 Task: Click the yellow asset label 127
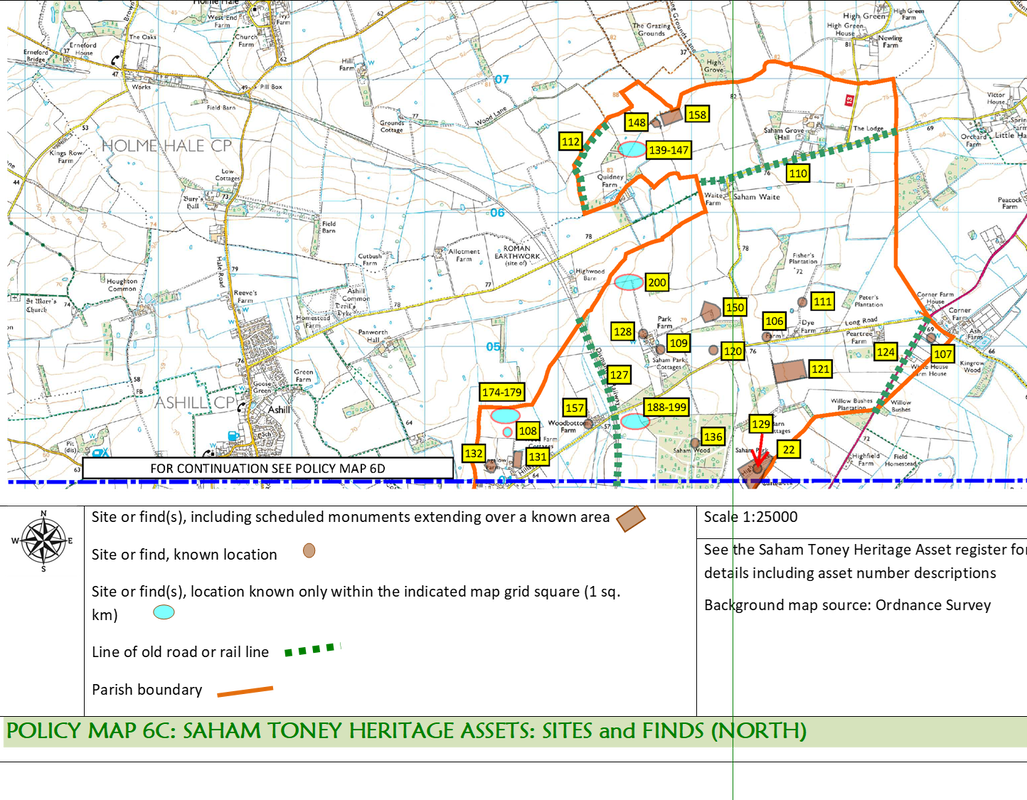[619, 375]
